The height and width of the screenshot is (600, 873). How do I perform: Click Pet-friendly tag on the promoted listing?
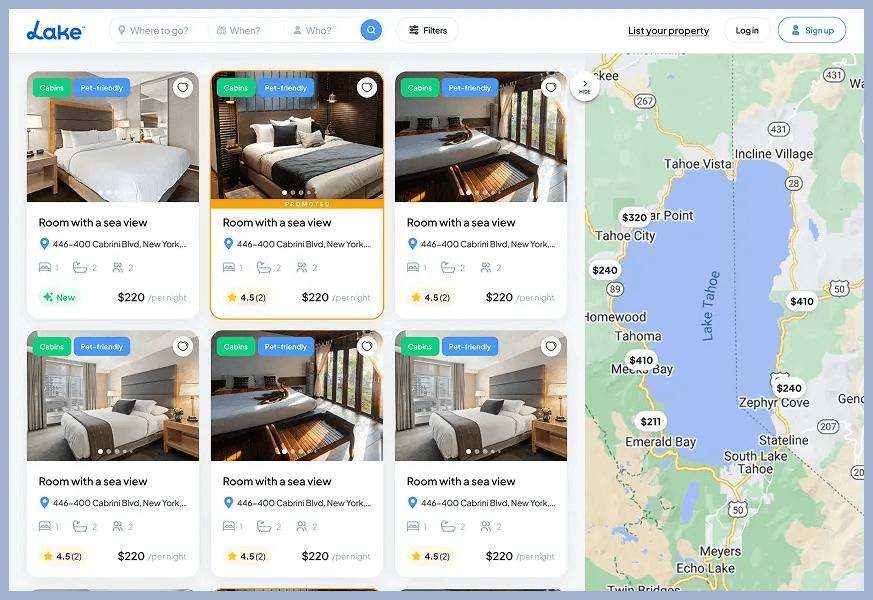[x=286, y=88]
